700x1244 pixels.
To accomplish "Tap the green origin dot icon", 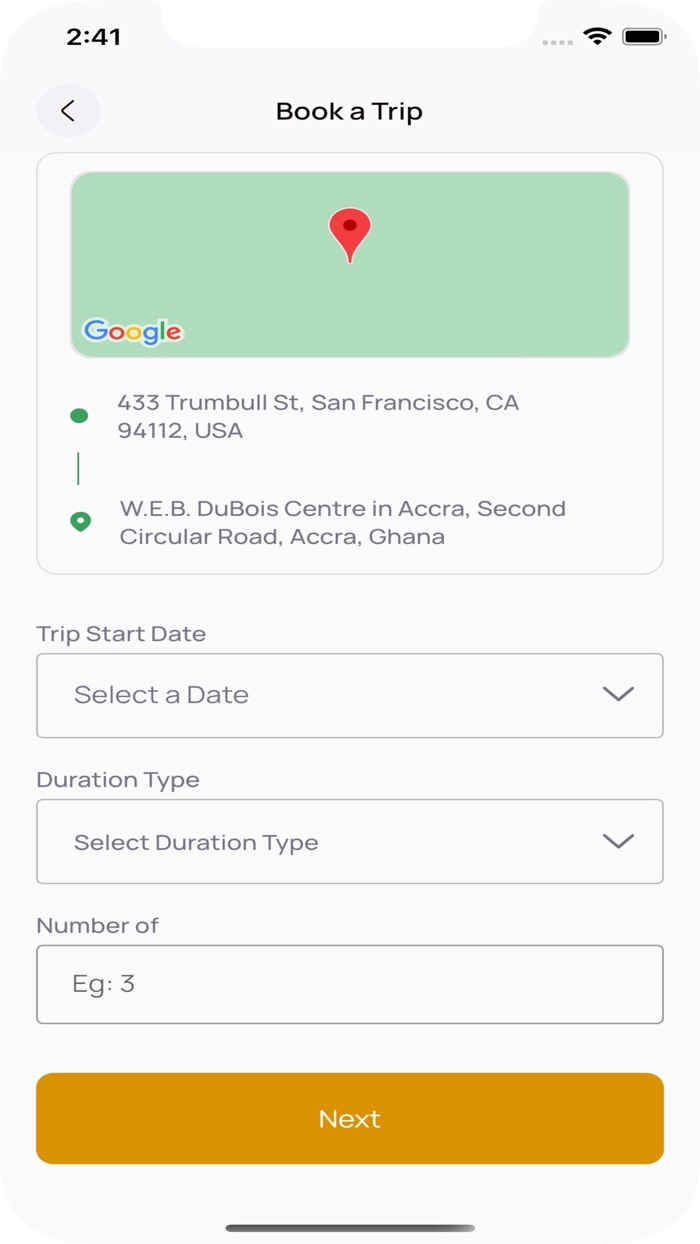I will coord(79,416).
